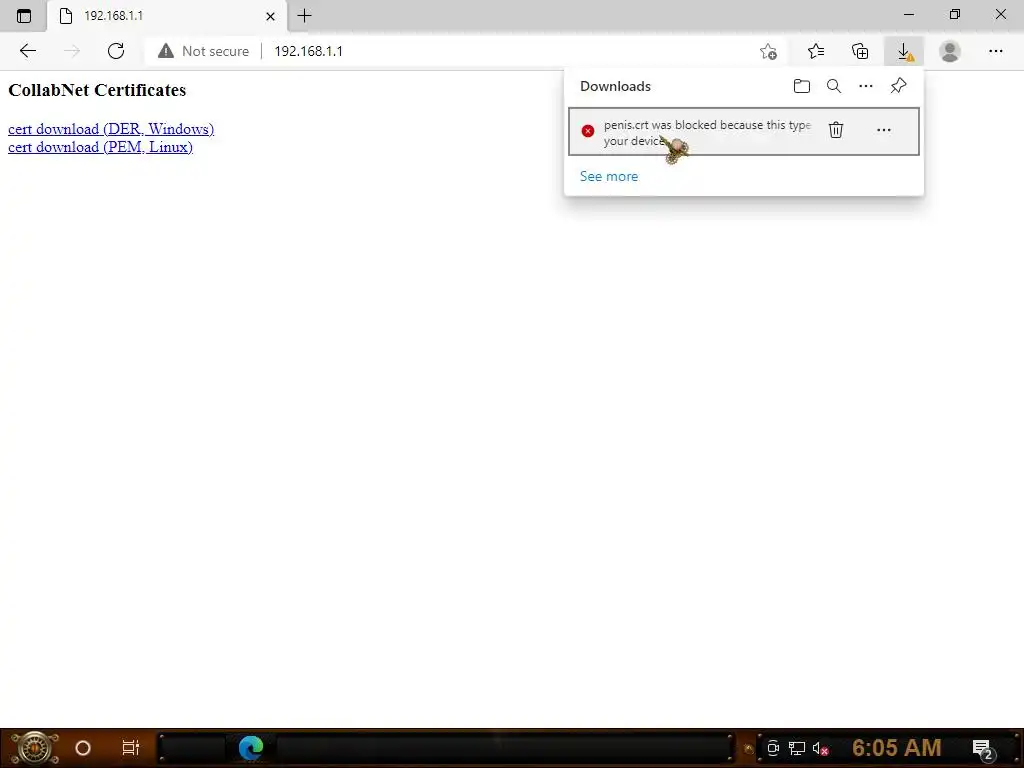The height and width of the screenshot is (768, 1024).
Task: Open the tab actions menu icon
Action: click(x=24, y=16)
